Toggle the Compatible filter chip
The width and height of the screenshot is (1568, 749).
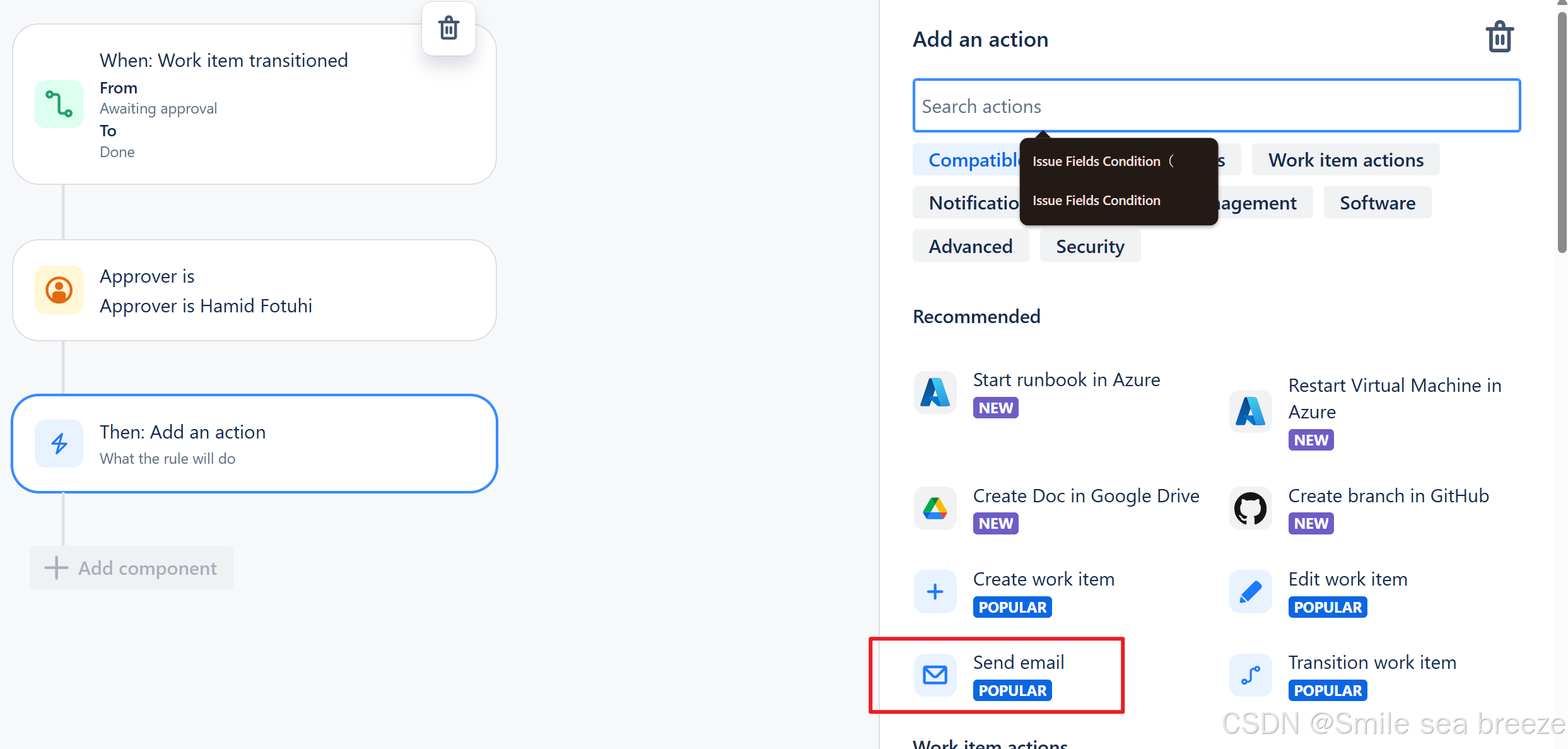point(974,160)
